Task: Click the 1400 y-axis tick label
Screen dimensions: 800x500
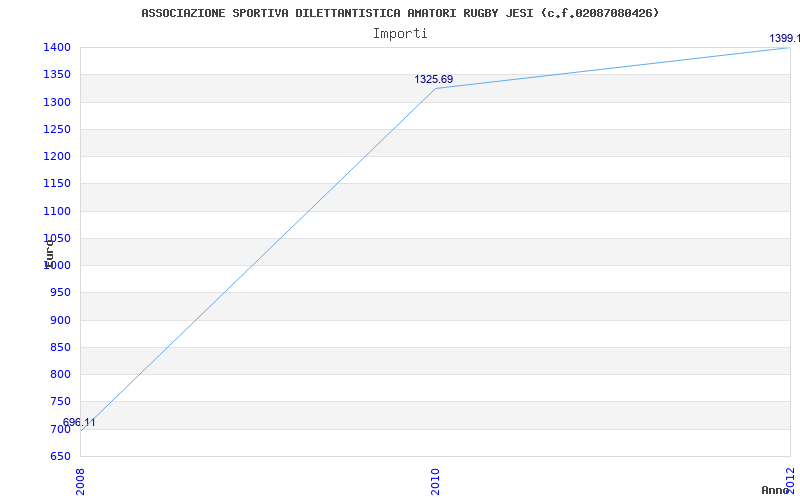Action: click(57, 47)
